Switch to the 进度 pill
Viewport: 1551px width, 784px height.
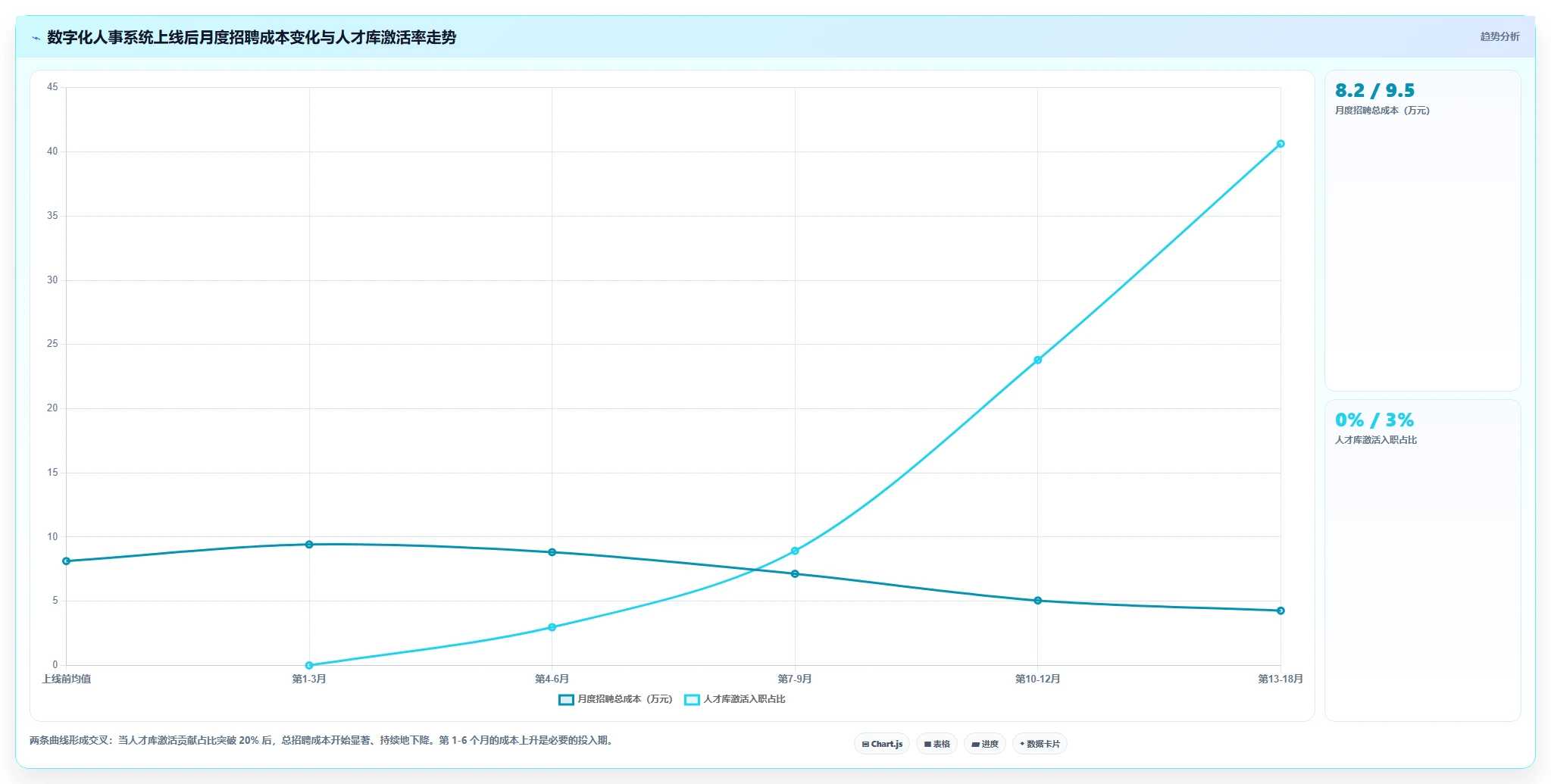click(x=985, y=744)
